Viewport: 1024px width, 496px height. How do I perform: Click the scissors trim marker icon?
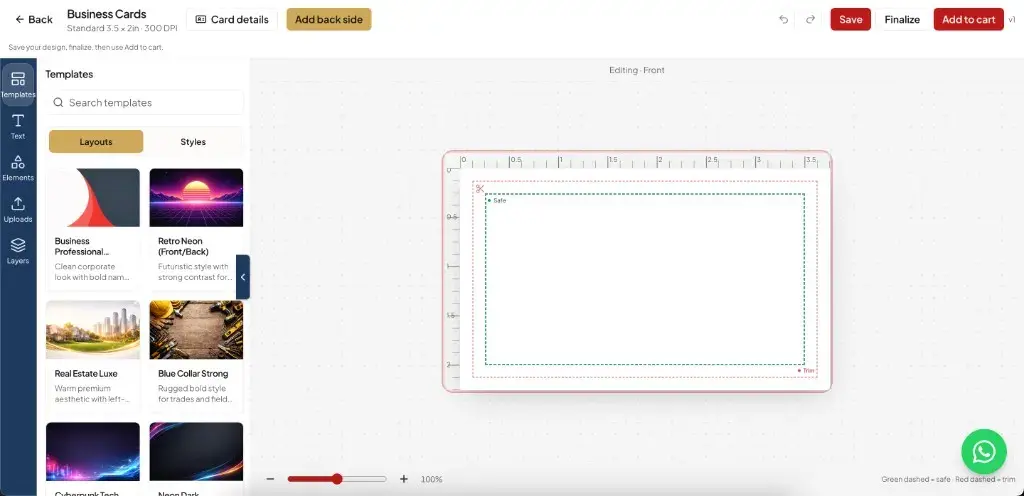[480, 189]
